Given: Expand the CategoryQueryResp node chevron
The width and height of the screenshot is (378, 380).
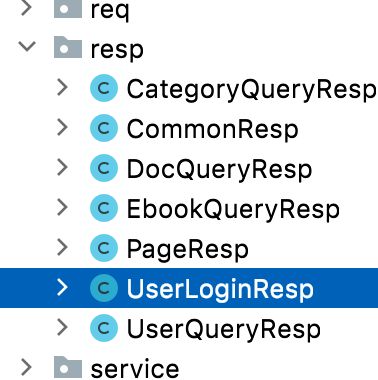Looking at the screenshot, I should point(62,88).
